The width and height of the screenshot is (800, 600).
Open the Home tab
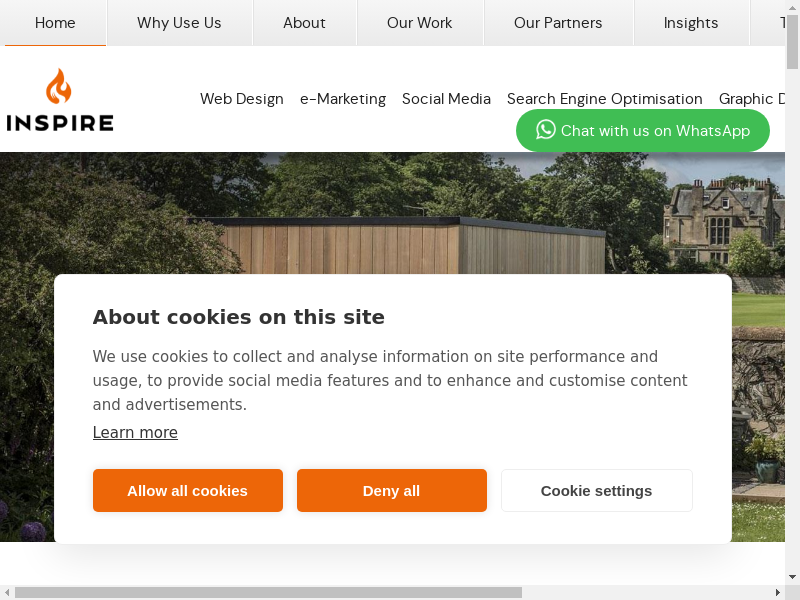point(55,23)
